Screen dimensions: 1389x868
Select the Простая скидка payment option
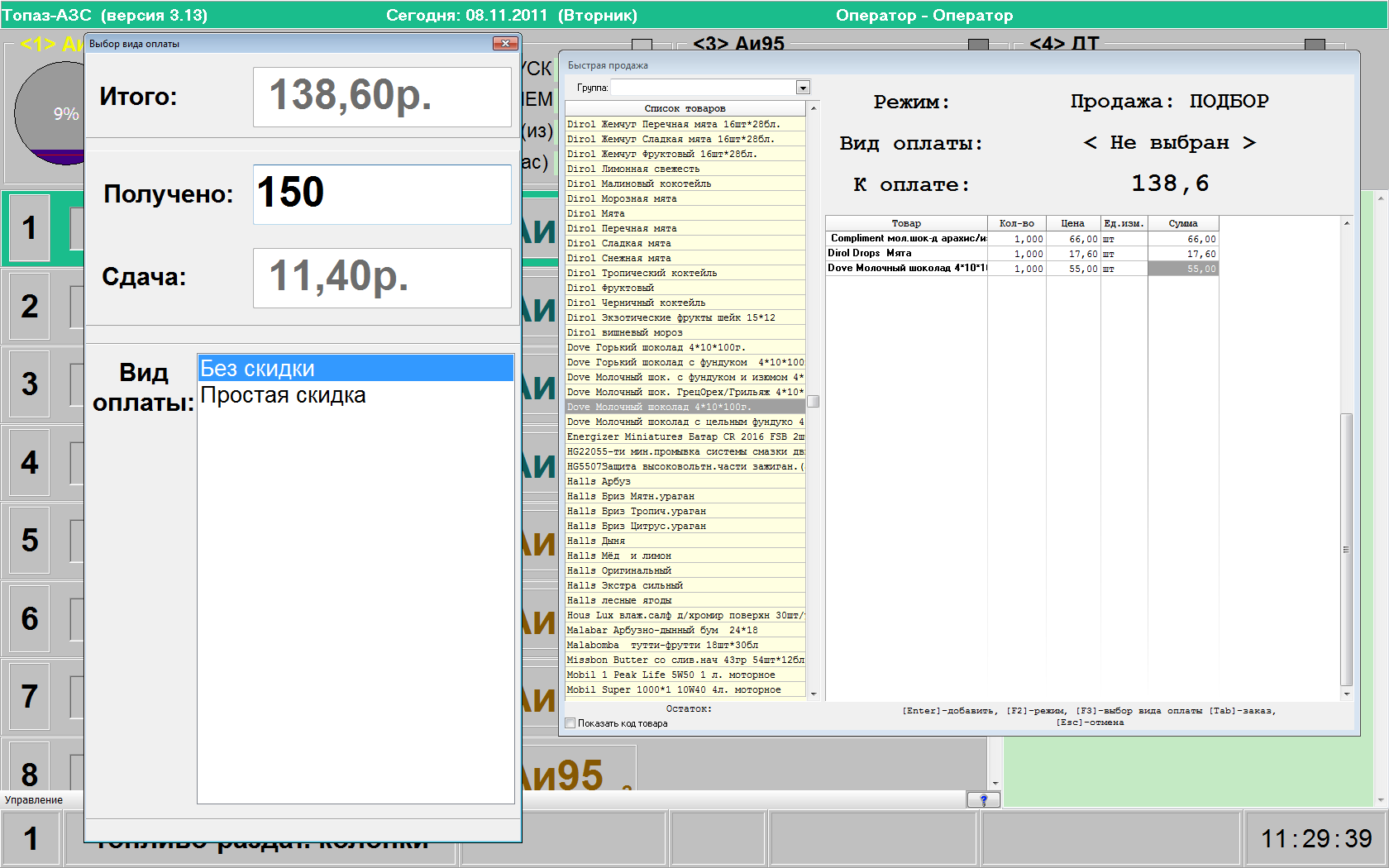coord(356,395)
